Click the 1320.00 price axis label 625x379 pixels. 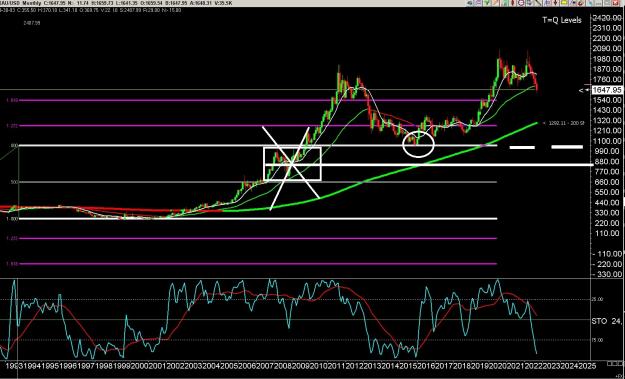point(607,120)
